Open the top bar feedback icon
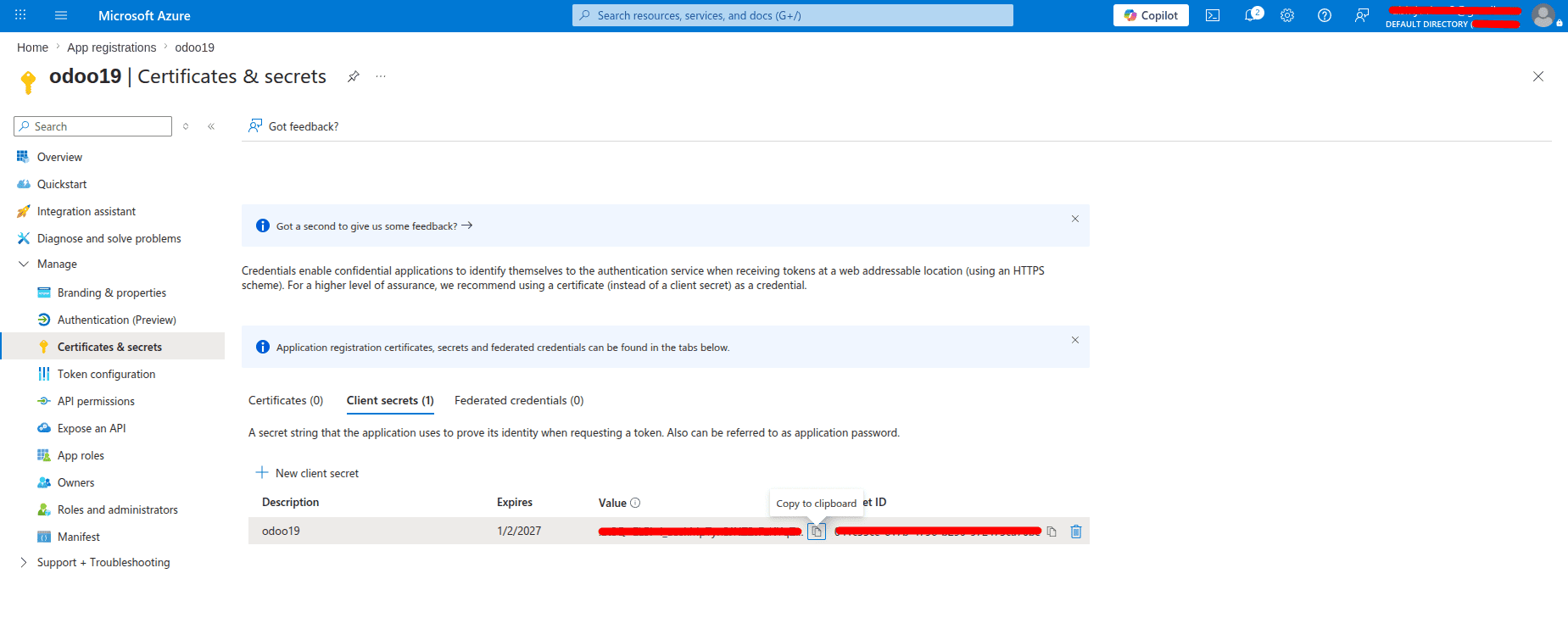This screenshot has height=629, width=1568. click(1362, 15)
